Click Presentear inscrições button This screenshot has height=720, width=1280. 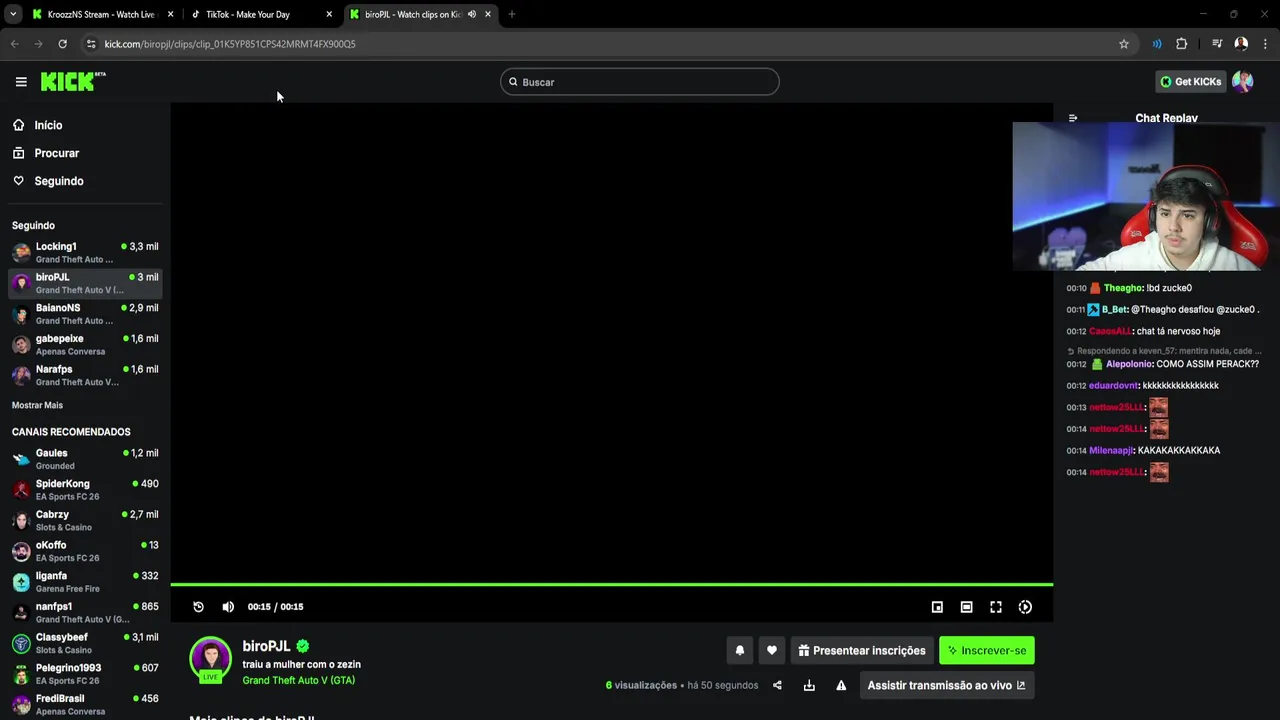pos(862,650)
